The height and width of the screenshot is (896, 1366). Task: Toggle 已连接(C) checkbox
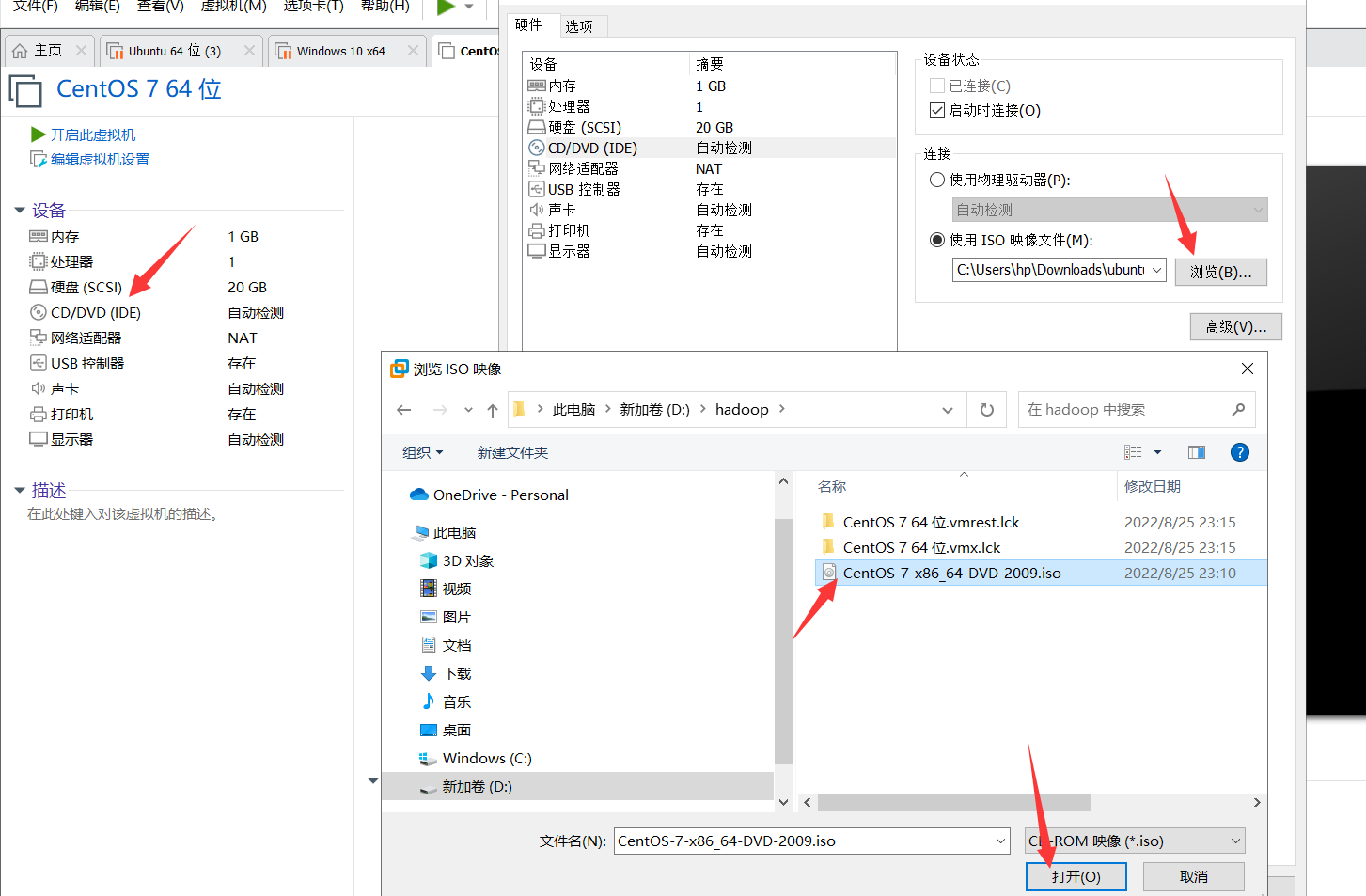tap(936, 86)
